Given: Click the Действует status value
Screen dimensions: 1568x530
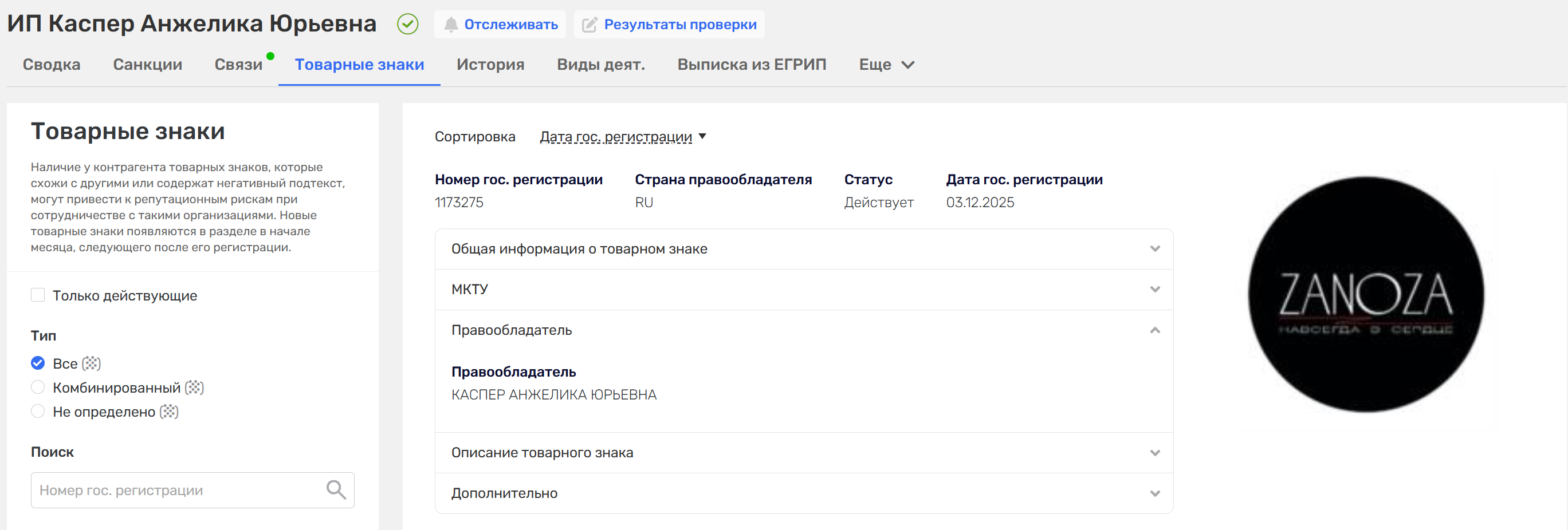Looking at the screenshot, I should [878, 203].
